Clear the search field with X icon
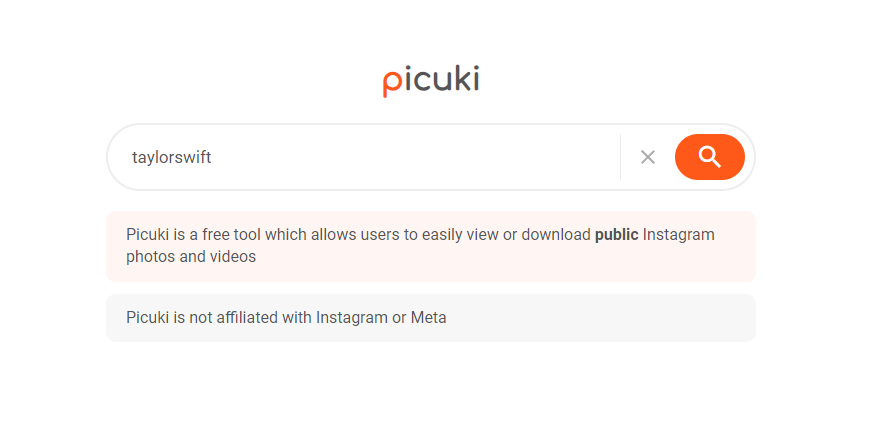This screenshot has width=876, height=436. click(648, 157)
